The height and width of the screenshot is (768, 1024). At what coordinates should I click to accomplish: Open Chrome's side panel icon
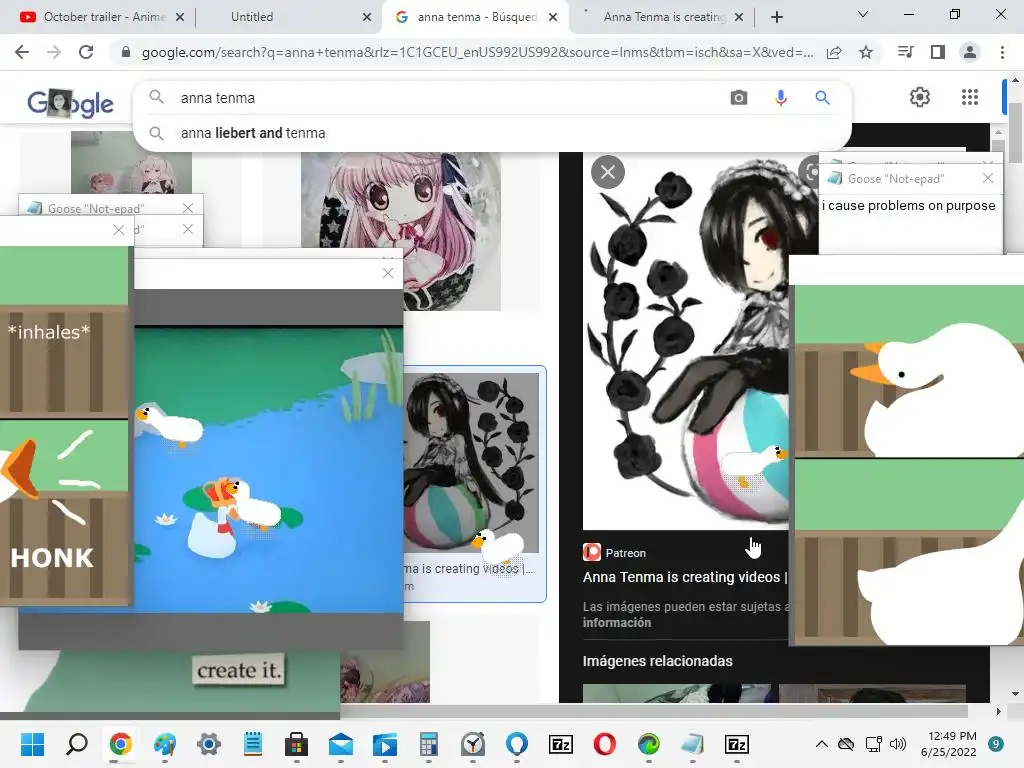pyautogui.click(x=938, y=52)
